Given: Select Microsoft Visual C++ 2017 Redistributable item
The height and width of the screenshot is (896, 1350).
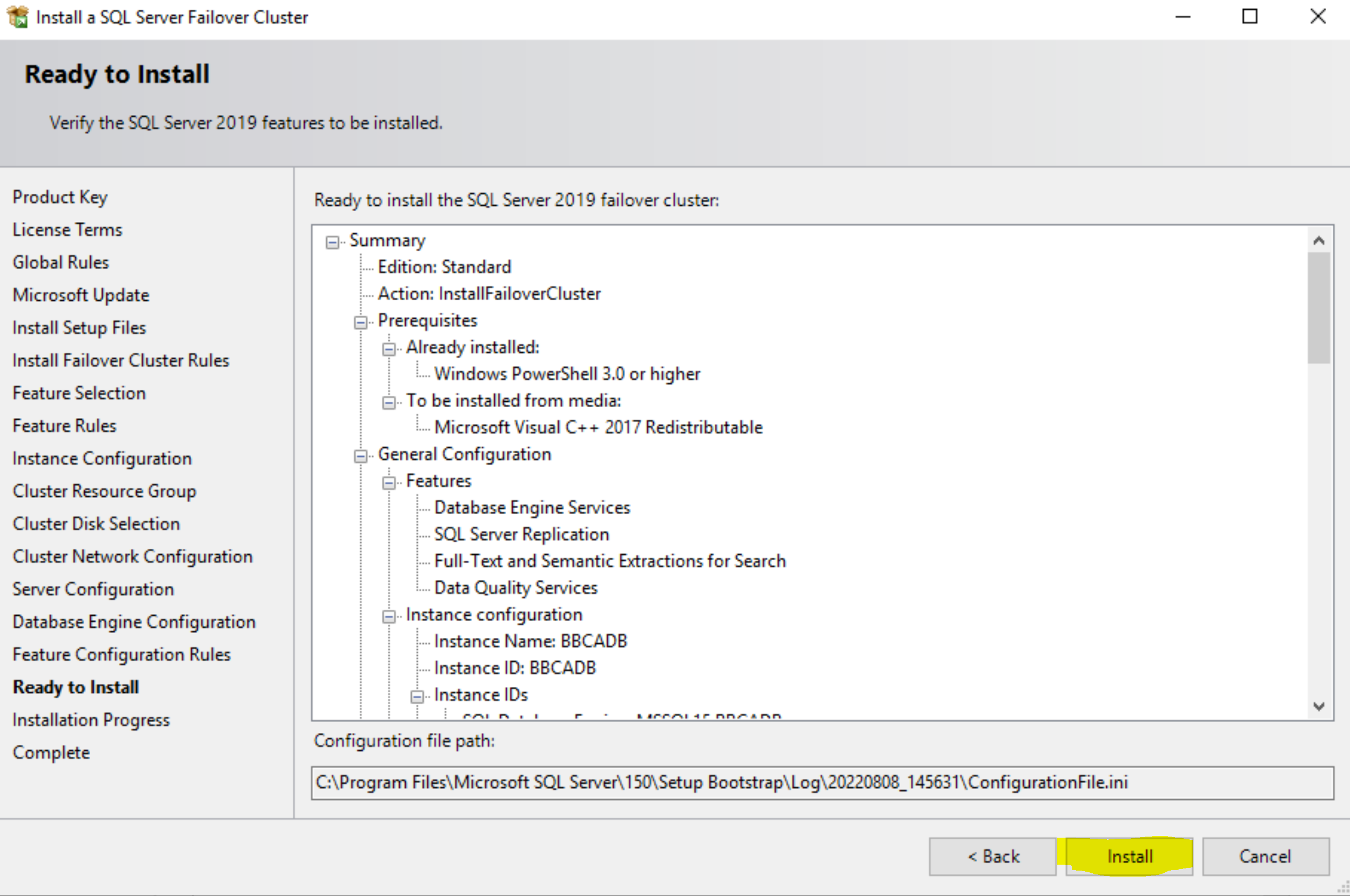Looking at the screenshot, I should click(599, 427).
